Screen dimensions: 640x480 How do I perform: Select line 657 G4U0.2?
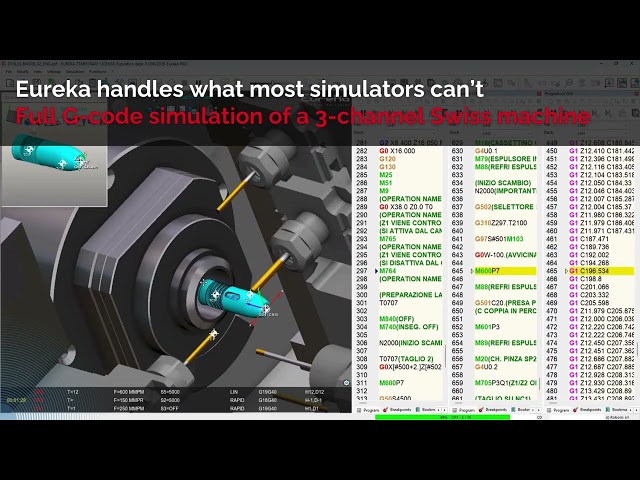click(486, 367)
